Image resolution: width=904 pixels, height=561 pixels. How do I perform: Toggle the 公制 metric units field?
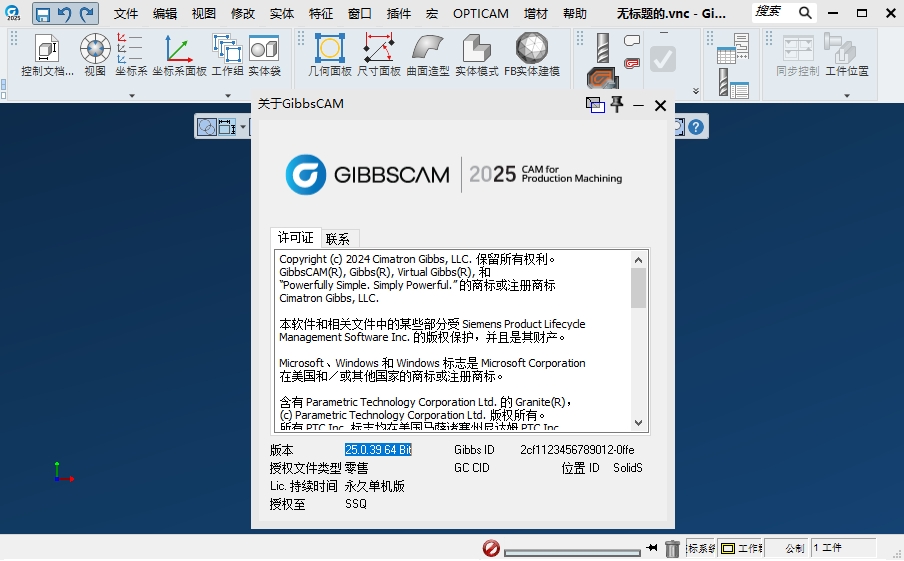[794, 548]
